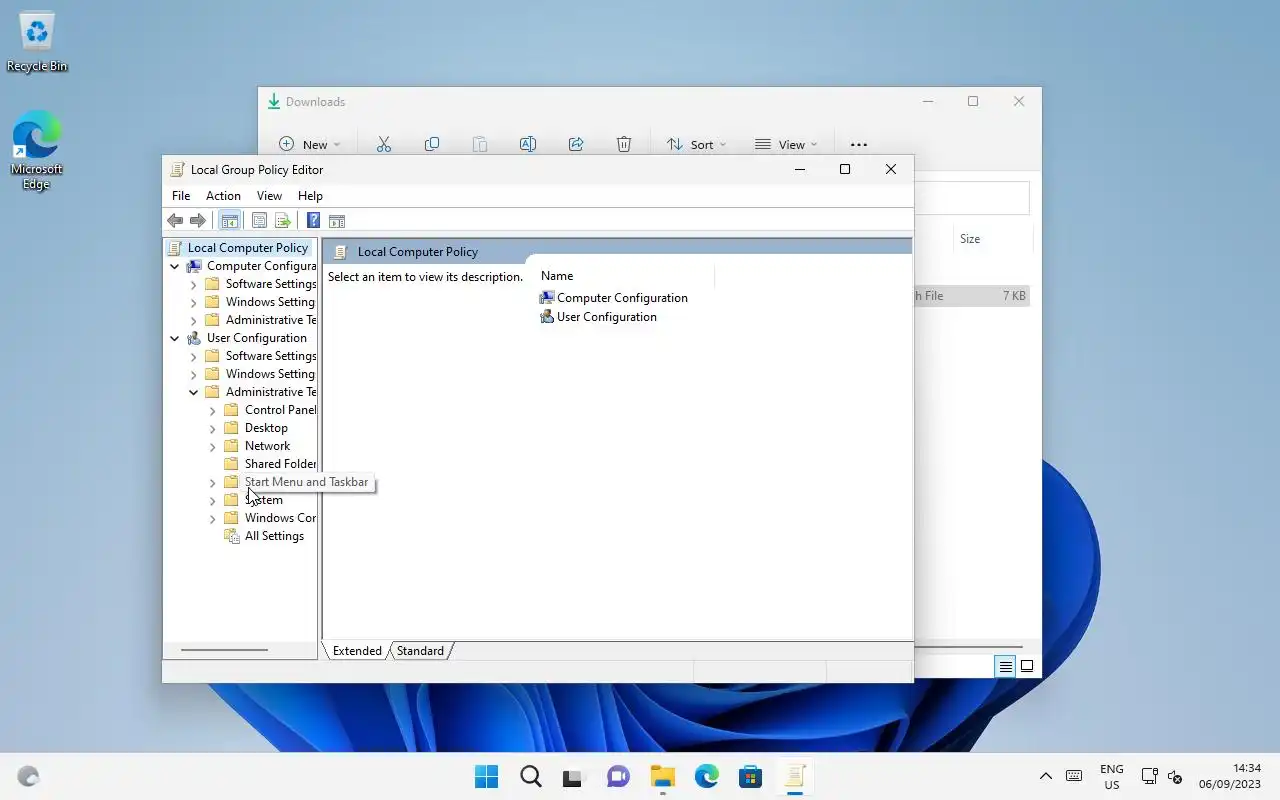Viewport: 1280px width, 800px height.
Task: Open the File menu
Action: tap(181, 196)
